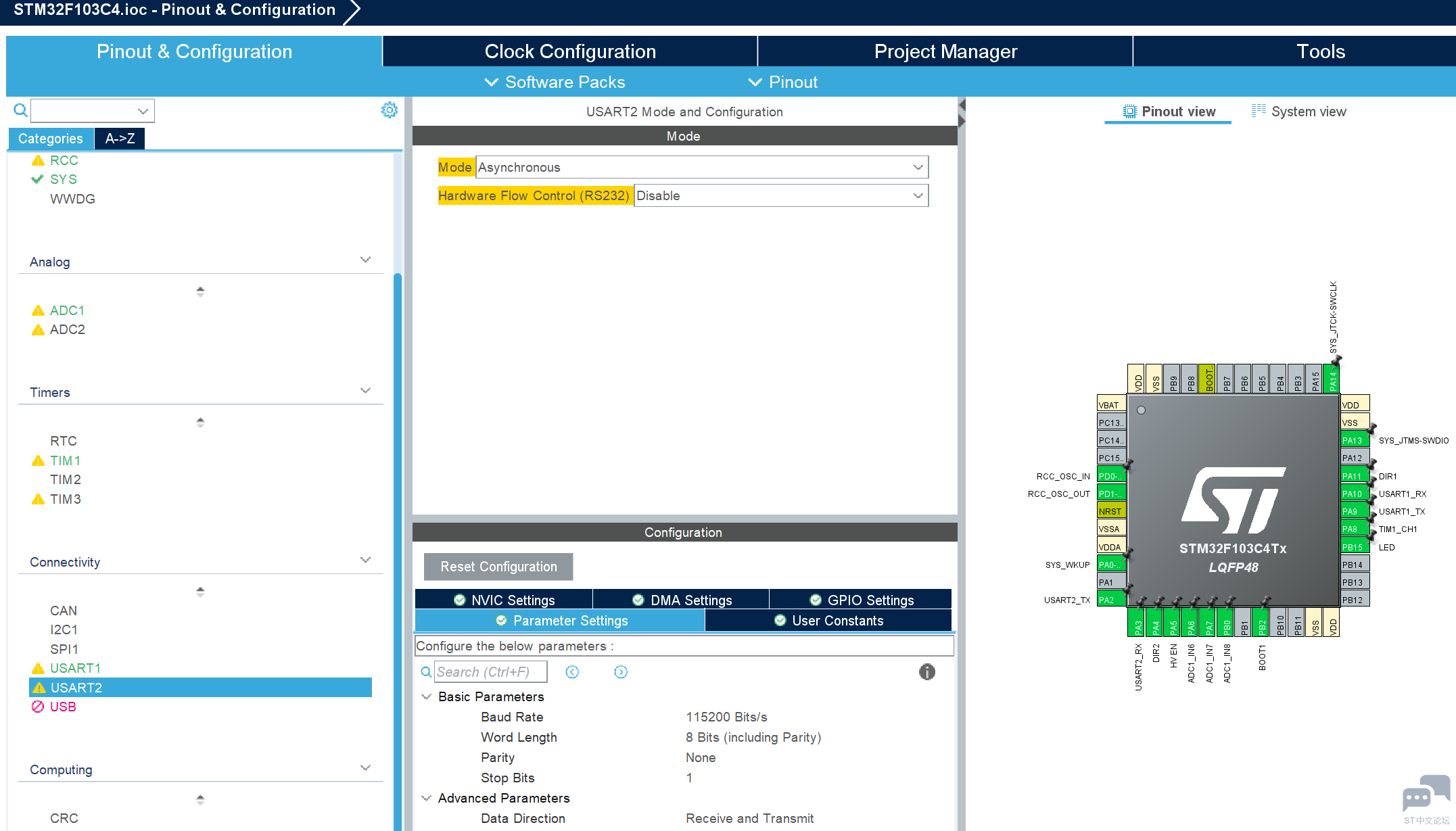Go to the previous search result arrow
1456x831 pixels.
click(572, 671)
